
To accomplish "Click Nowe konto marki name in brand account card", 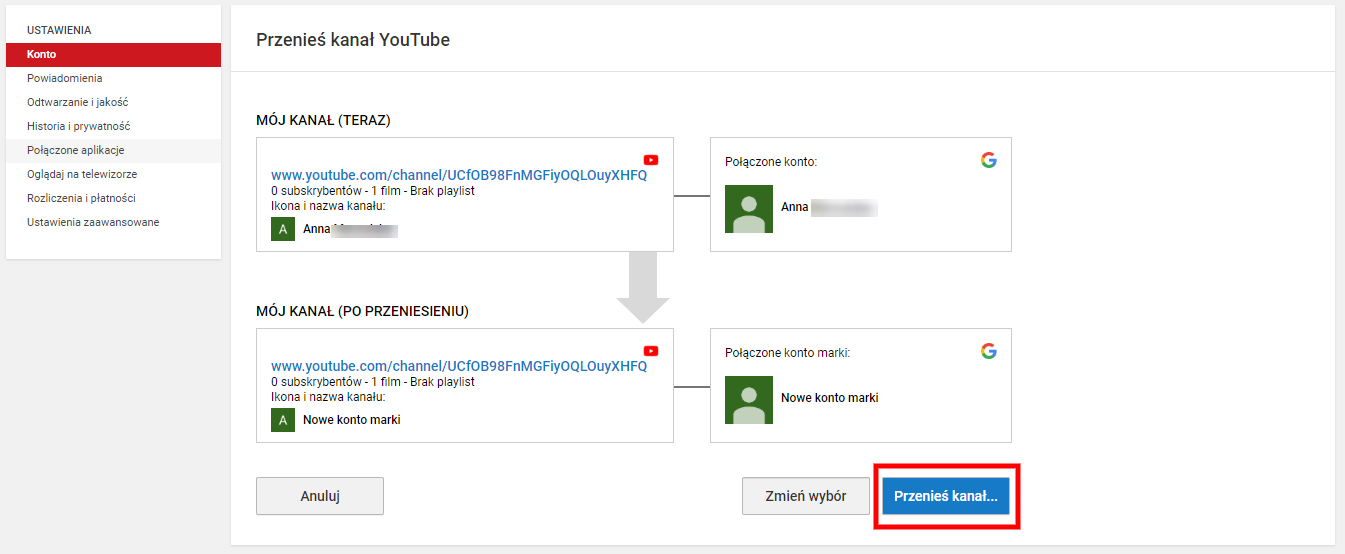I will (x=830, y=398).
